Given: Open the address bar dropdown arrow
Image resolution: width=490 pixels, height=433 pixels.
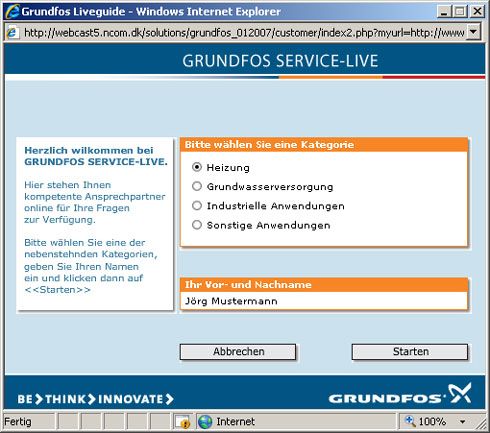Looking at the screenshot, I should (473, 32).
